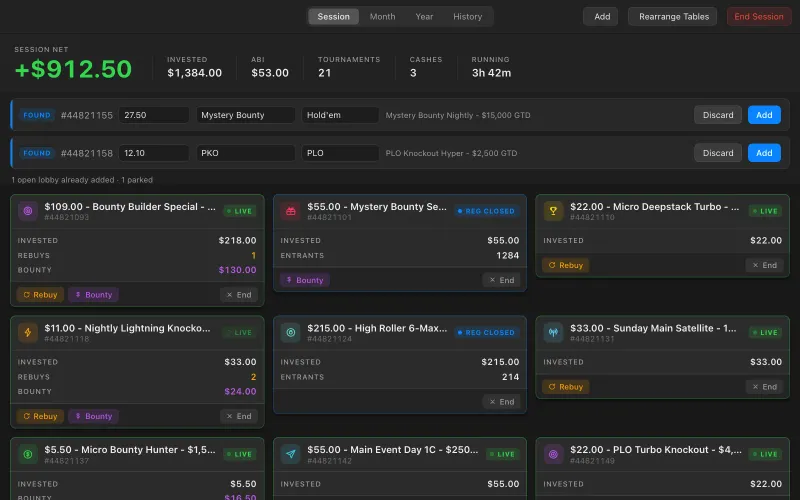Viewport: 800px width, 500px height.
Task: Rebuy in Sunday Main Satellite
Action: (566, 387)
